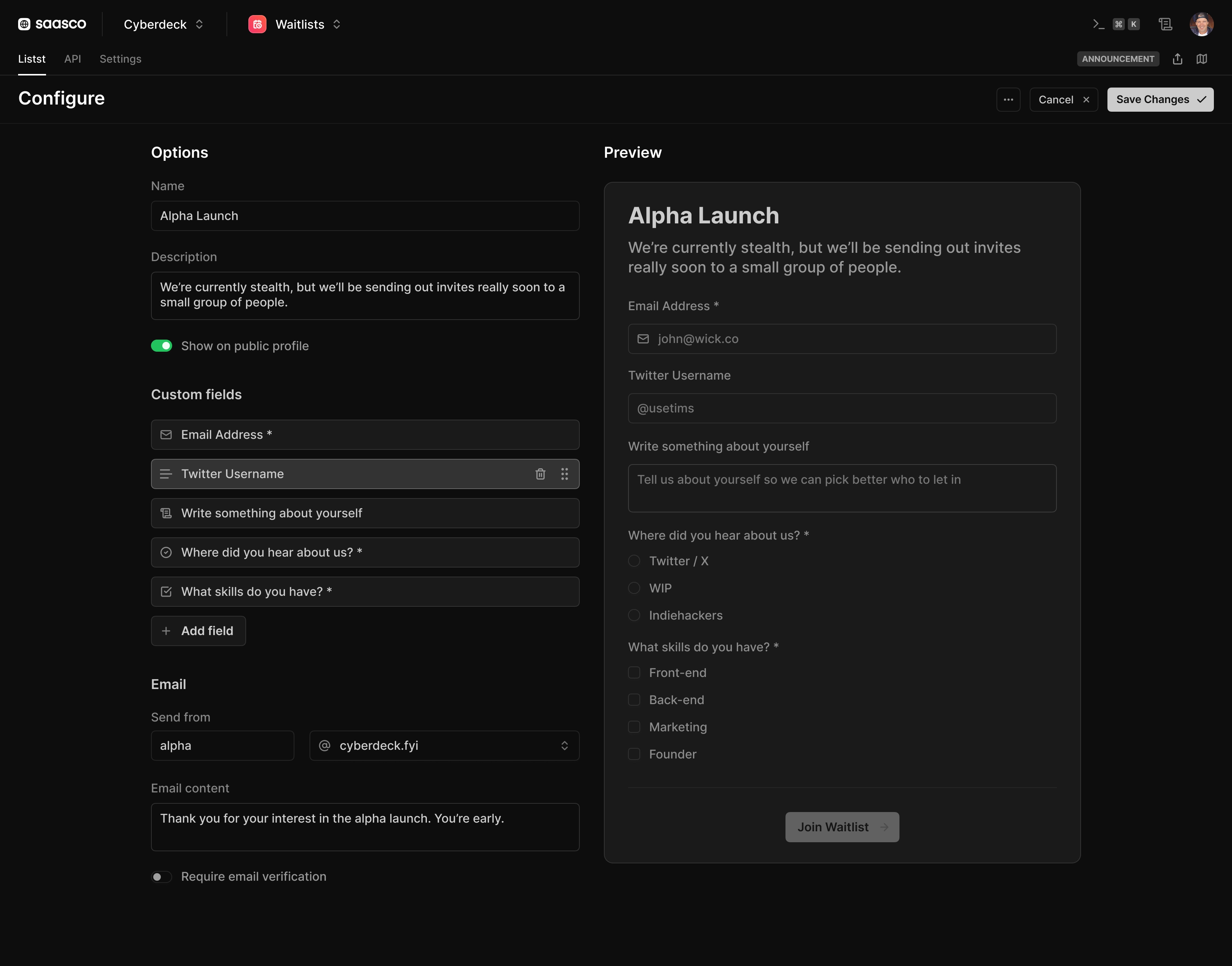
Task: Click the preview john@wick.co email input
Action: pyautogui.click(x=842, y=339)
